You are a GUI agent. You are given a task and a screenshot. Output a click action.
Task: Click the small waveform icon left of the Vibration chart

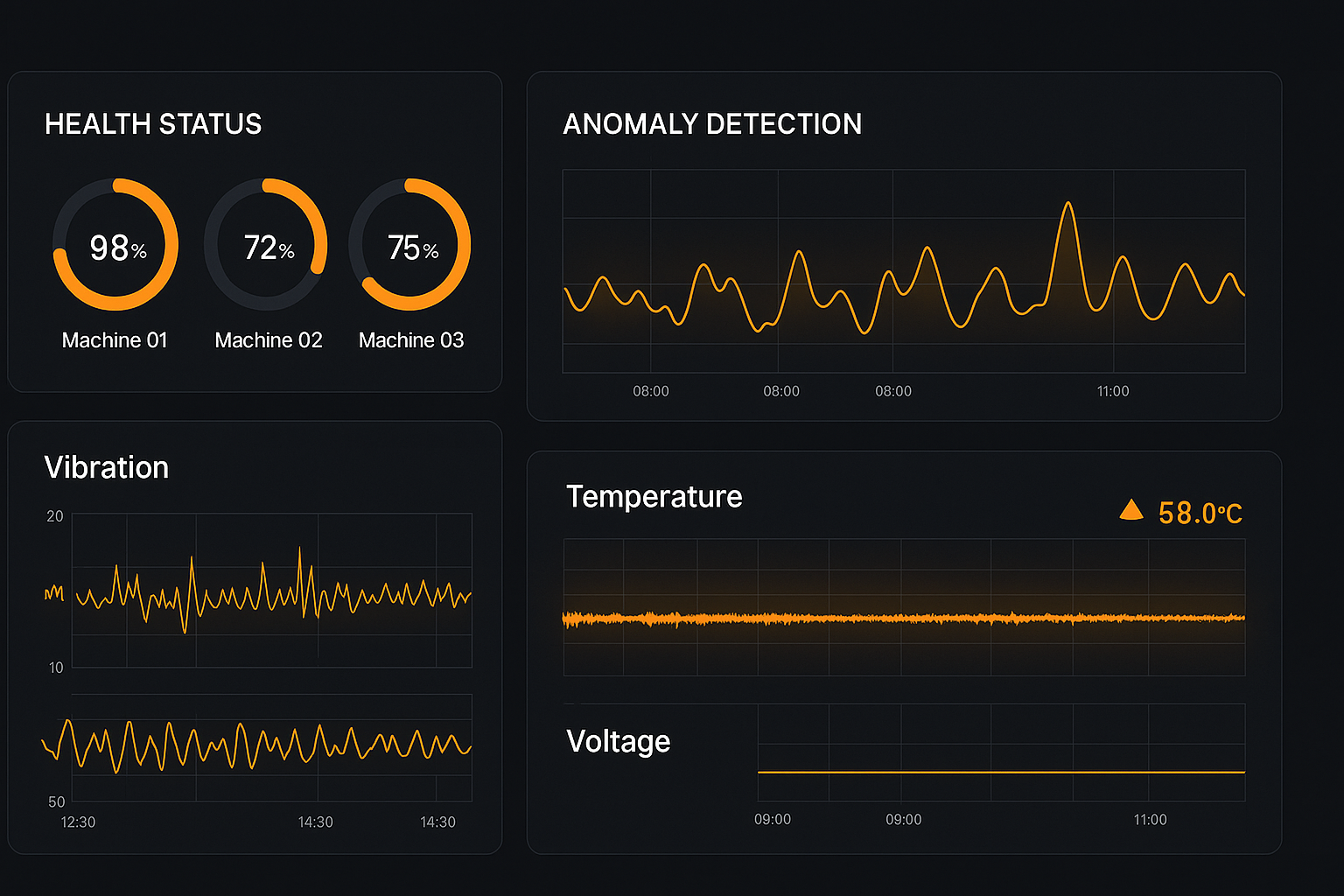coord(54,593)
